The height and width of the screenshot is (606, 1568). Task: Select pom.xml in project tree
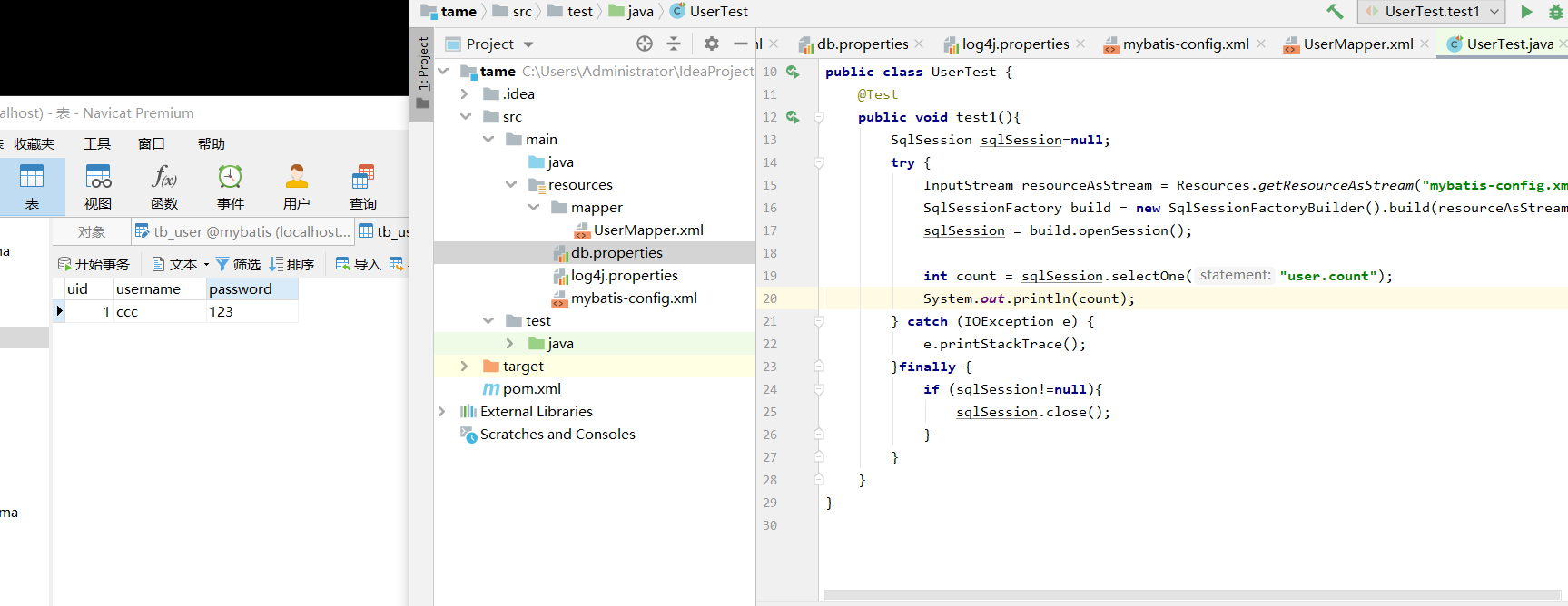[x=522, y=388]
